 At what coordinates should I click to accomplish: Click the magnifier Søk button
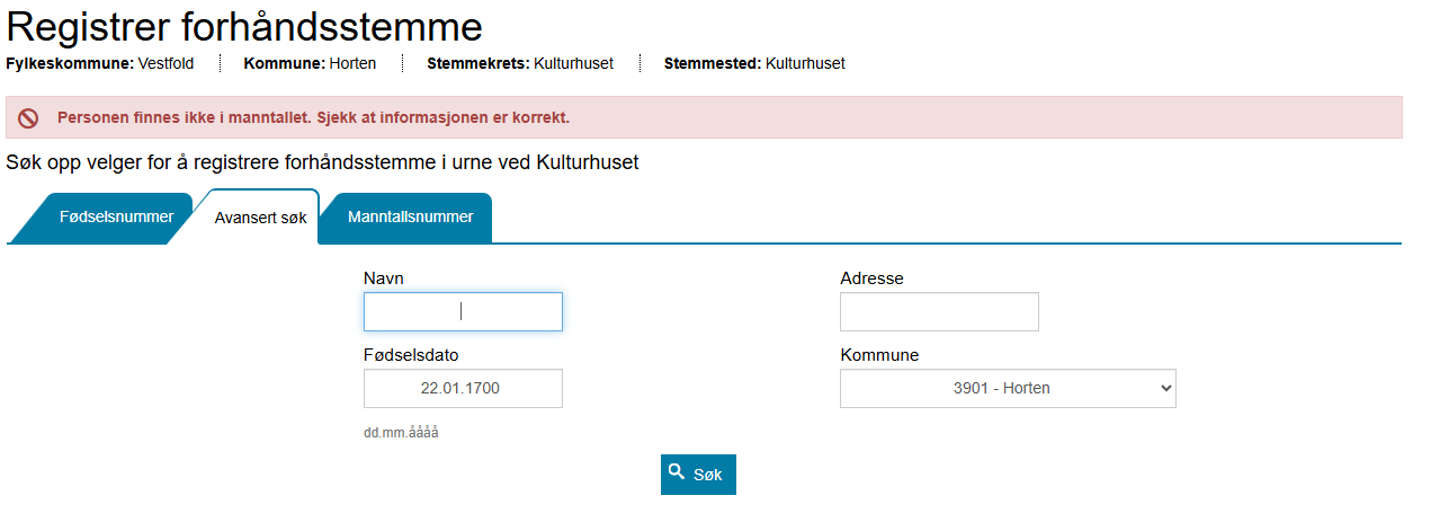[x=698, y=474]
